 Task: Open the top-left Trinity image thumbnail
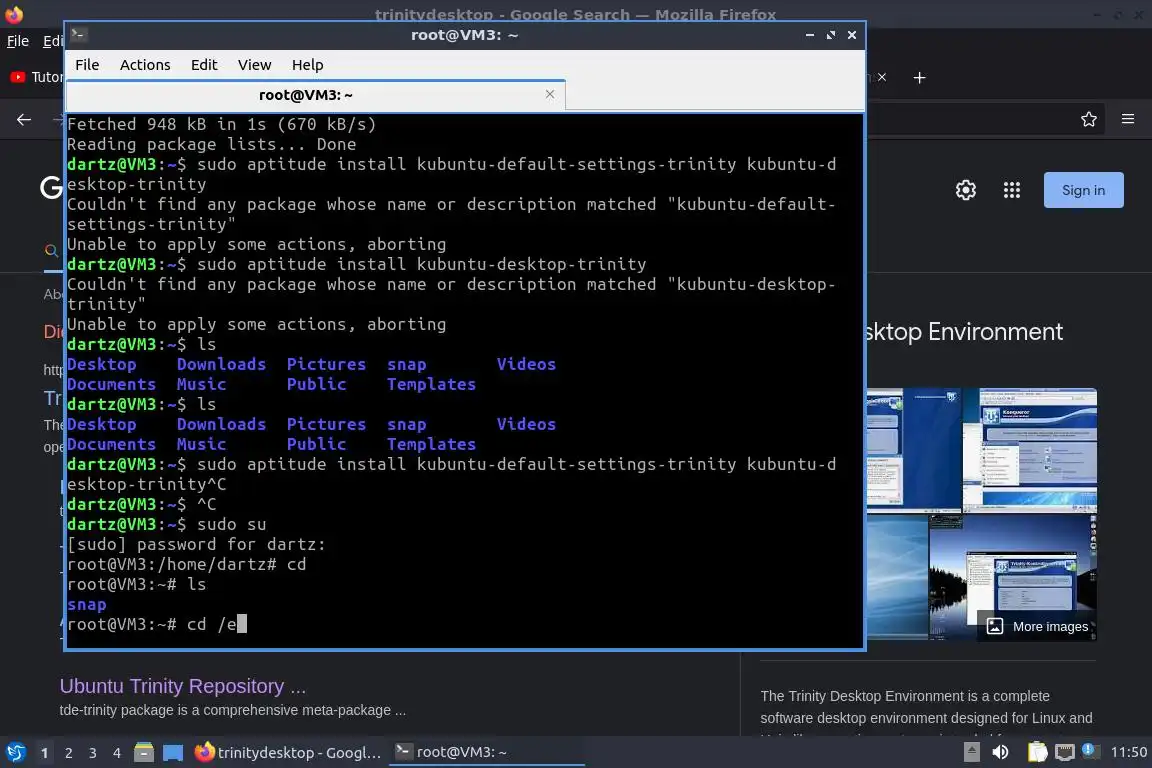point(913,450)
